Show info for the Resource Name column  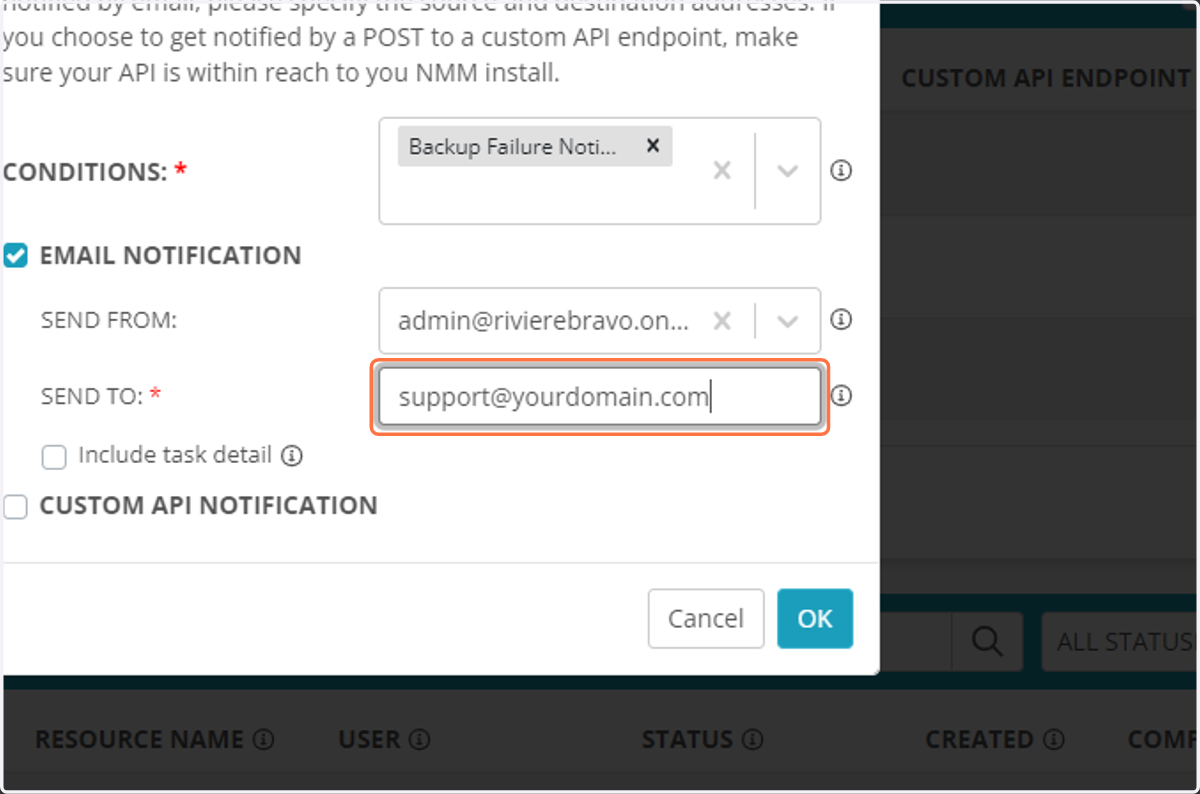coord(264,740)
